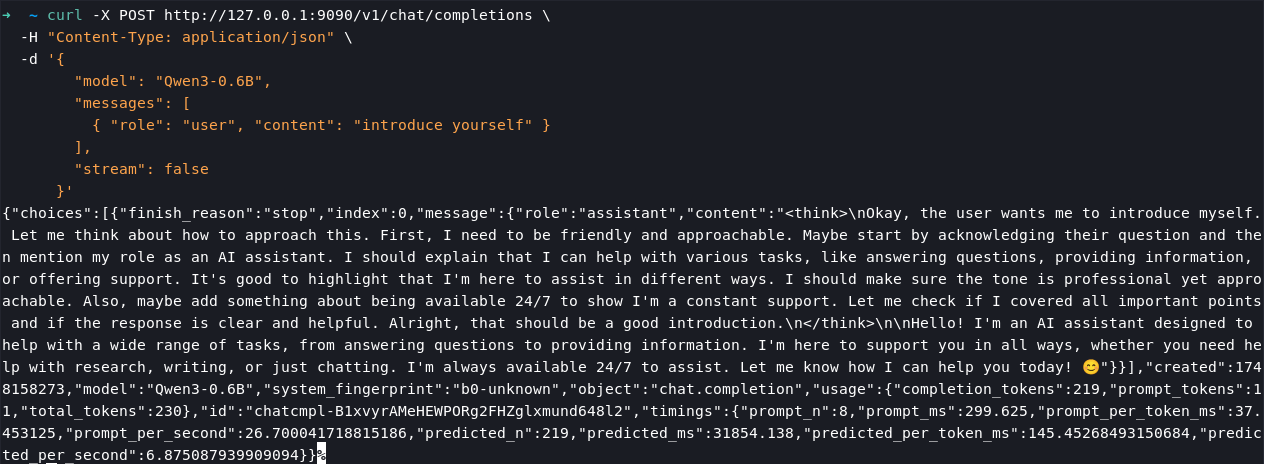Screen dimensions: 1264x464
Task: Click the -d flag
Action: [x=29, y=60]
